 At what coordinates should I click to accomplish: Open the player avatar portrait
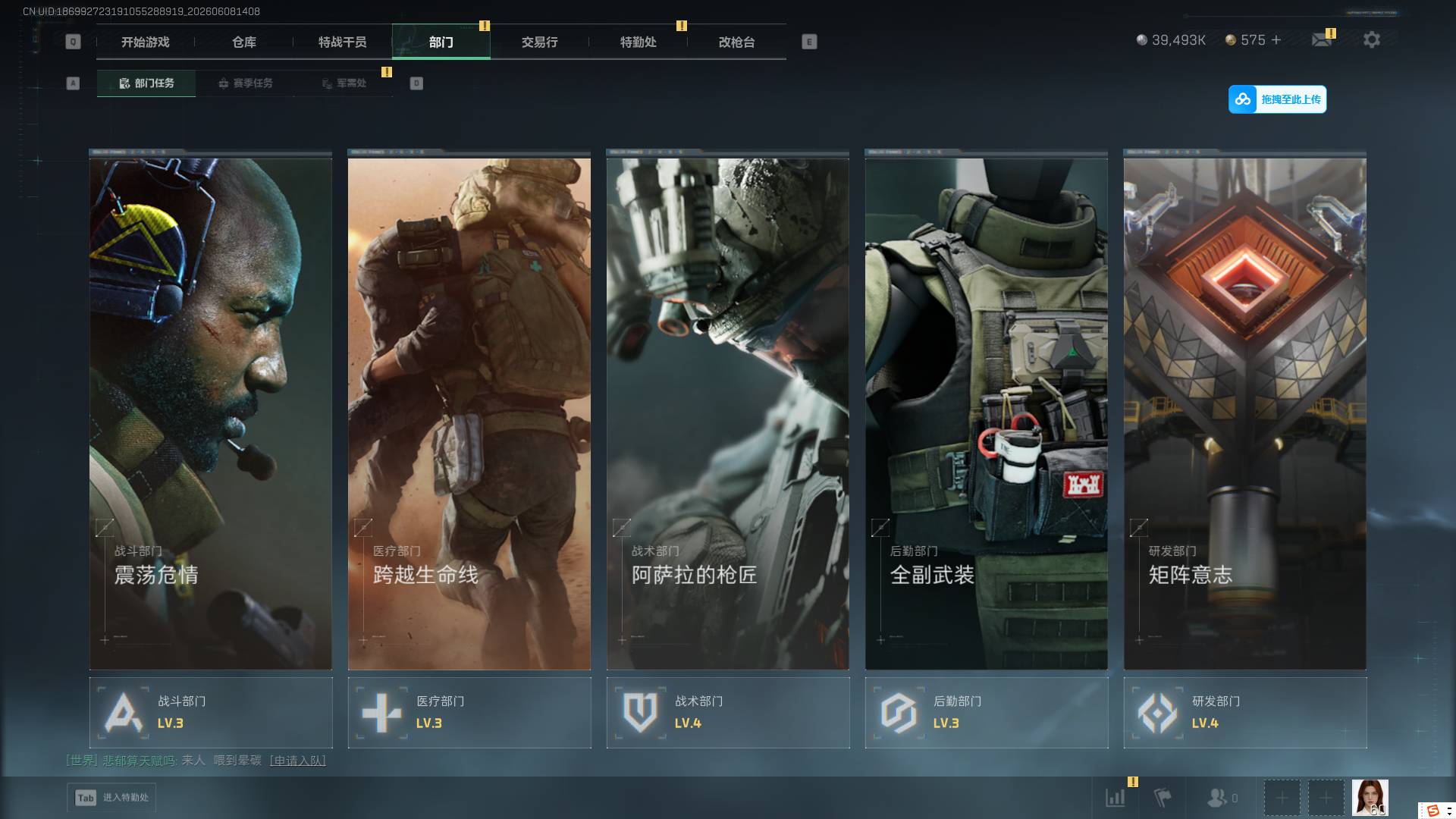tap(1370, 798)
